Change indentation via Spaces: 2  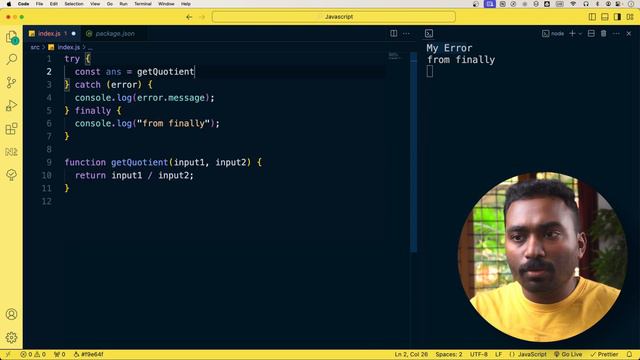pos(449,354)
